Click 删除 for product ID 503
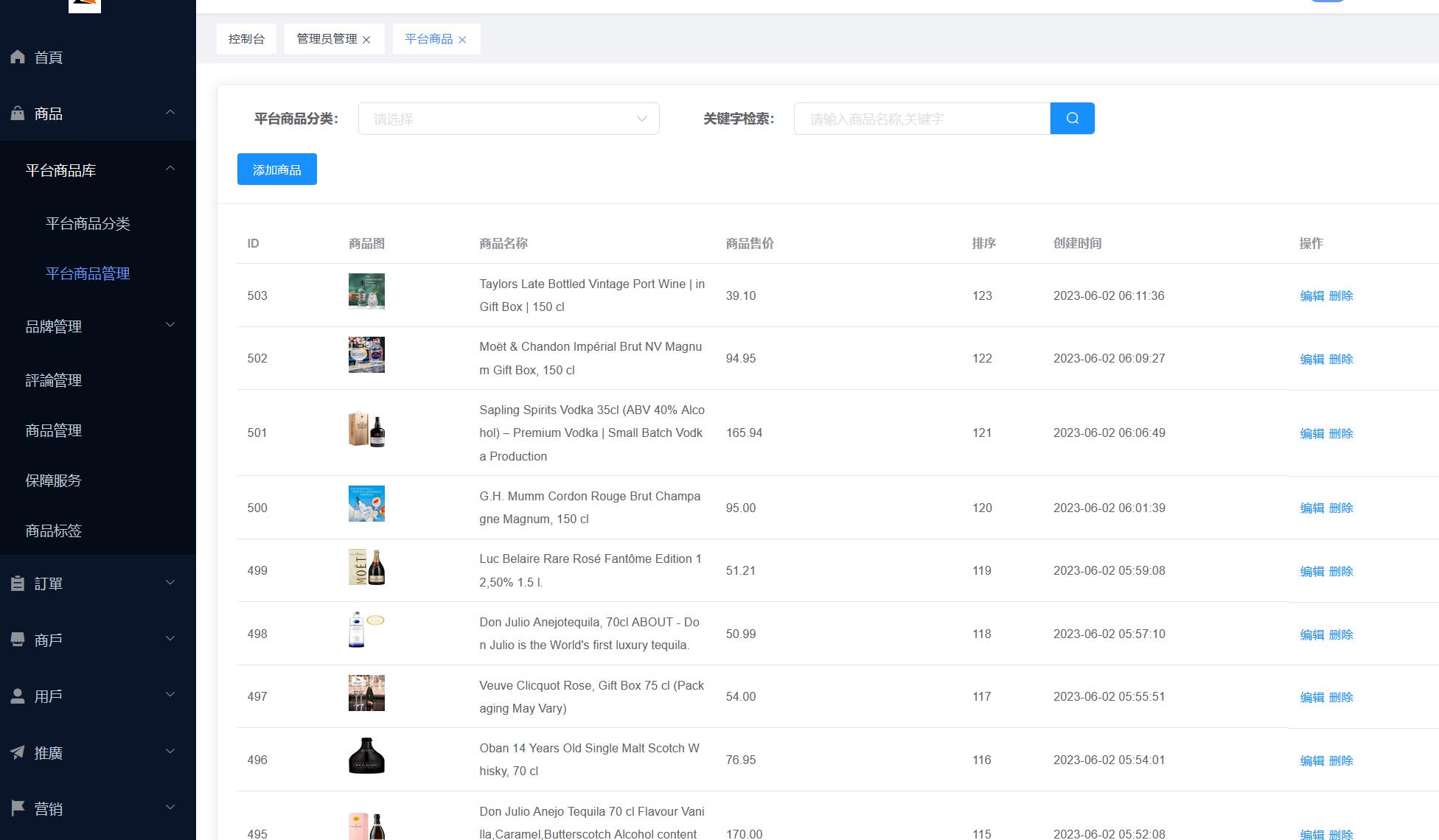Viewport: 1439px width, 840px height. coord(1341,295)
